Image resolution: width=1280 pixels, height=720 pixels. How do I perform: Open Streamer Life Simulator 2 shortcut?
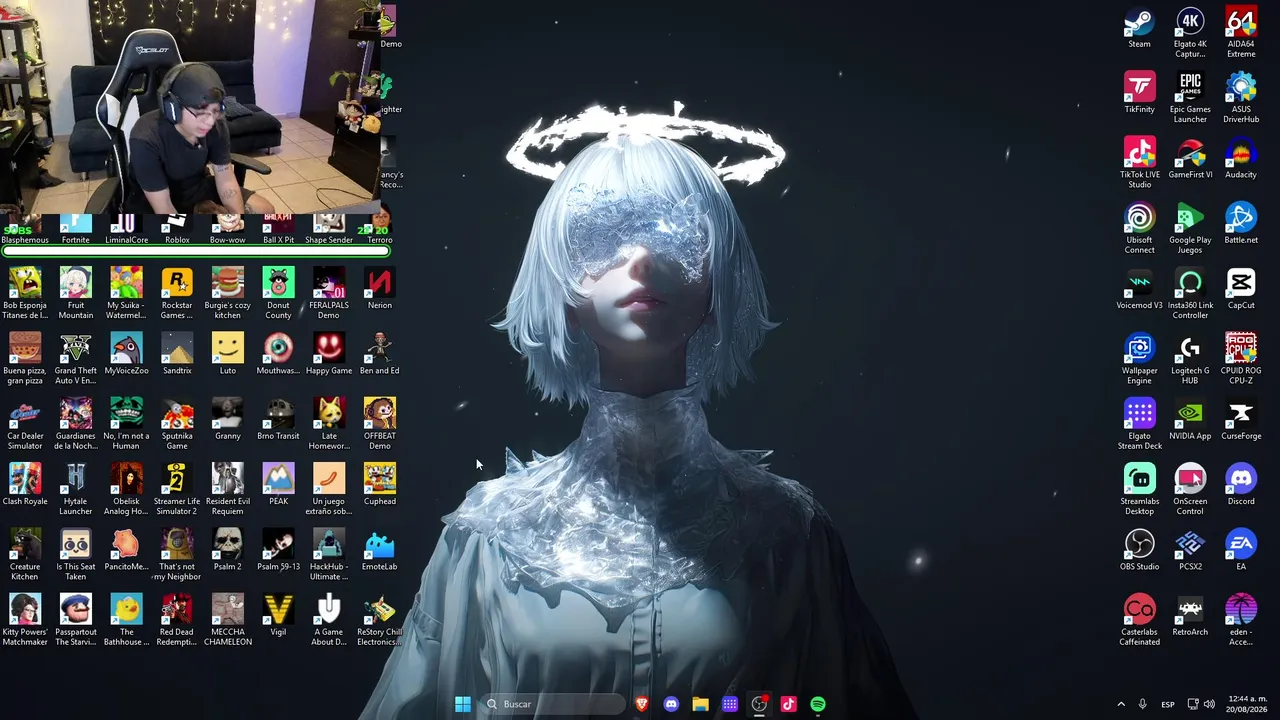click(x=177, y=489)
